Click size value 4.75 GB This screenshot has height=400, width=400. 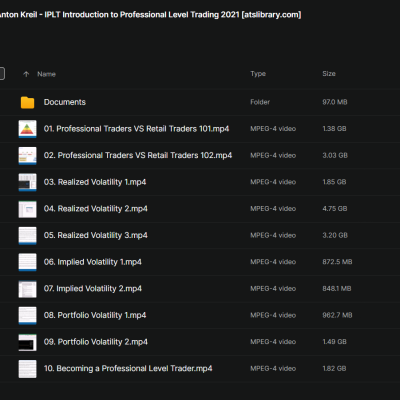coord(335,209)
